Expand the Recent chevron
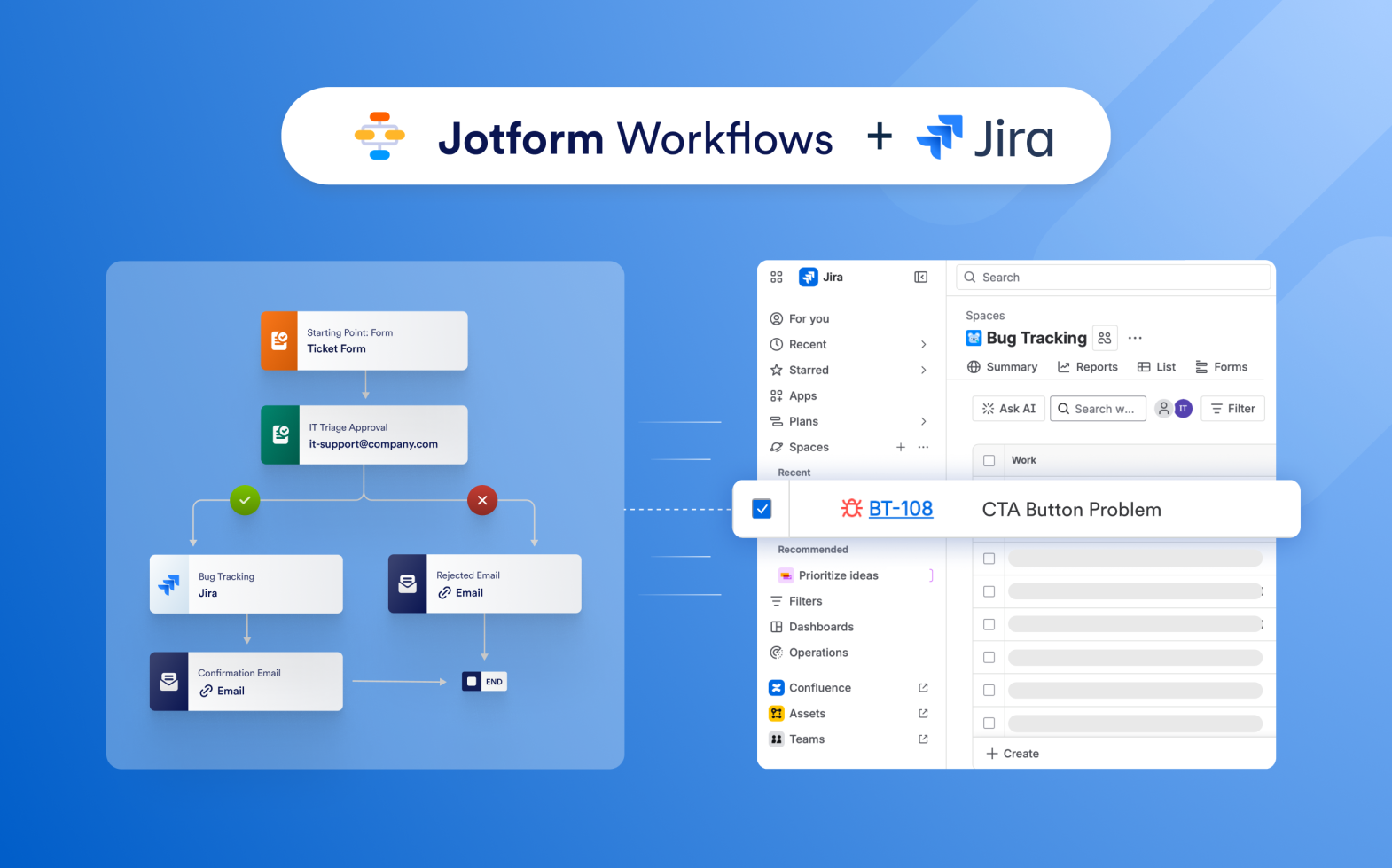 click(924, 344)
